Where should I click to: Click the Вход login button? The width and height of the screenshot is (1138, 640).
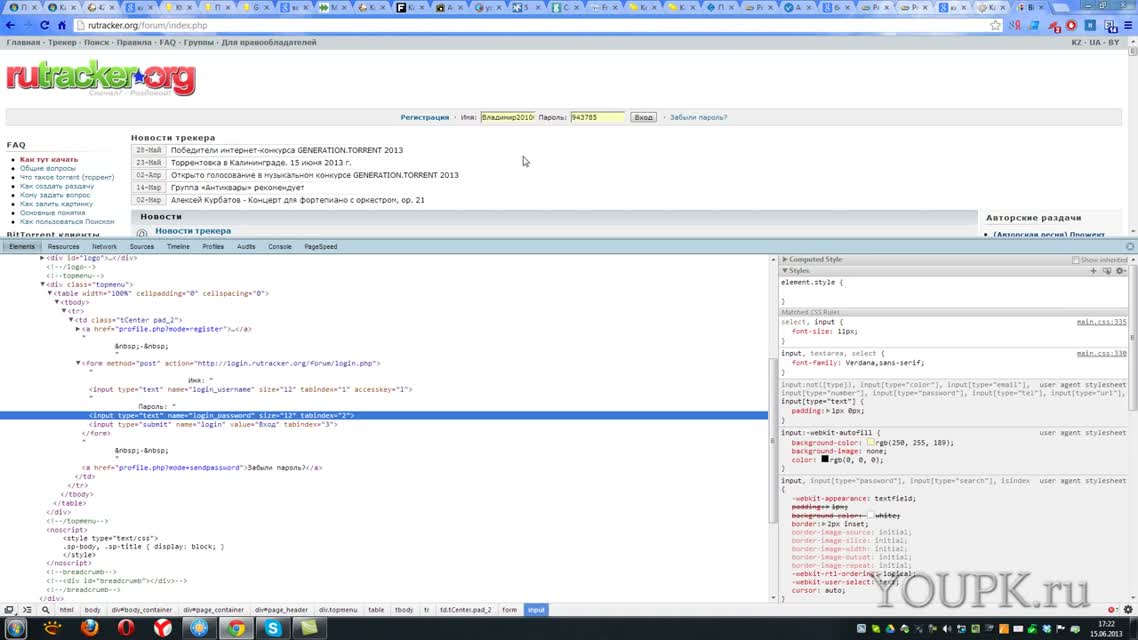(x=643, y=117)
